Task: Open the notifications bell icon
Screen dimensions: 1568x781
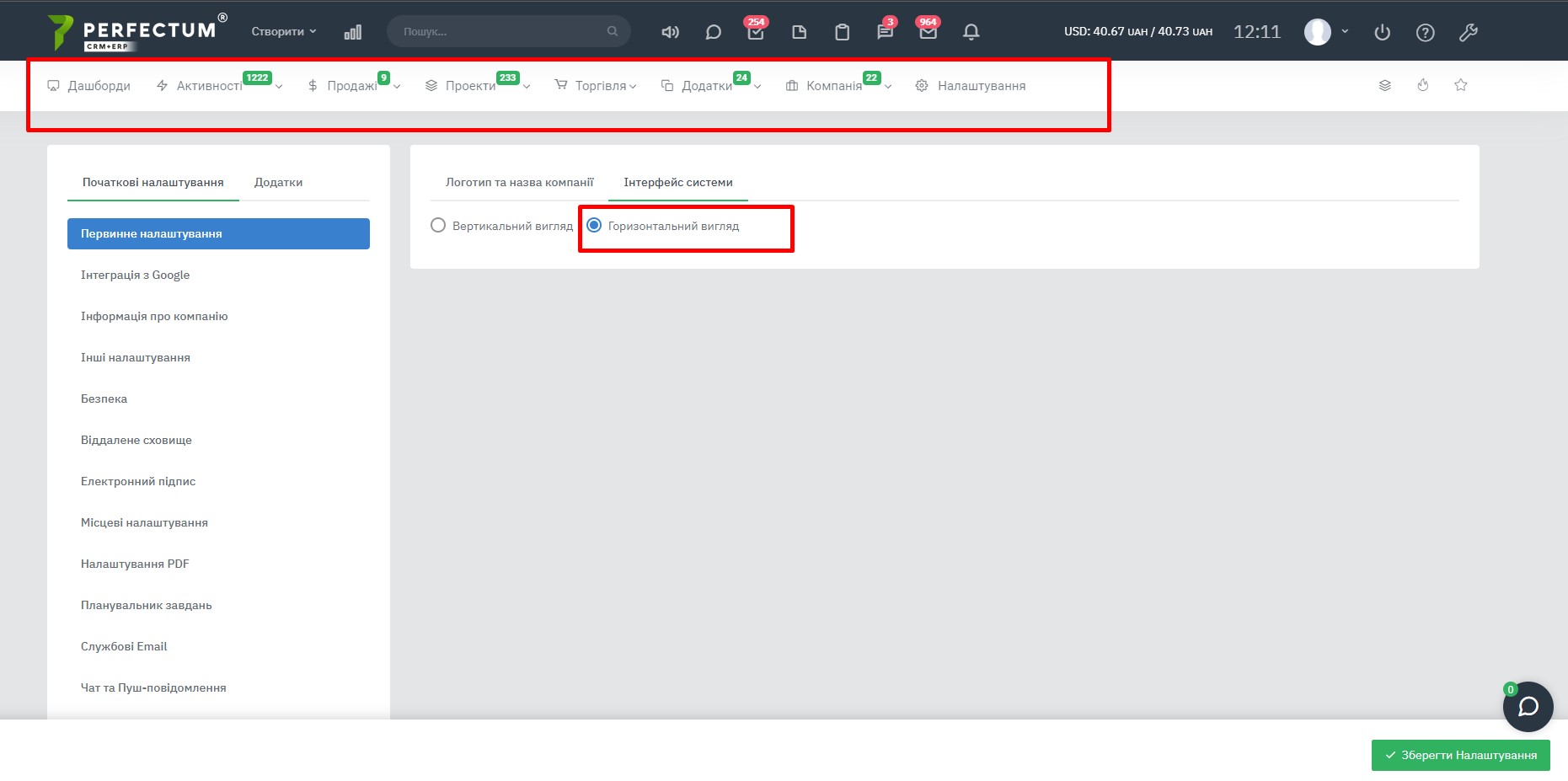Action: coord(971,32)
